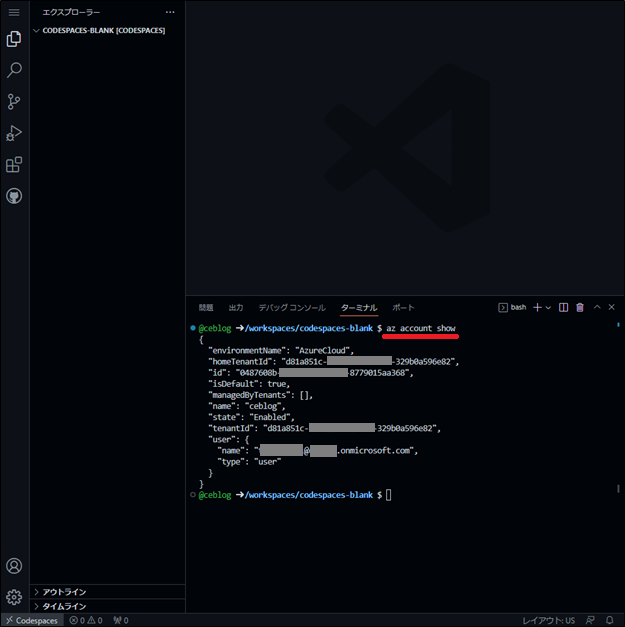Maximize the terminal panel size

click(597, 308)
